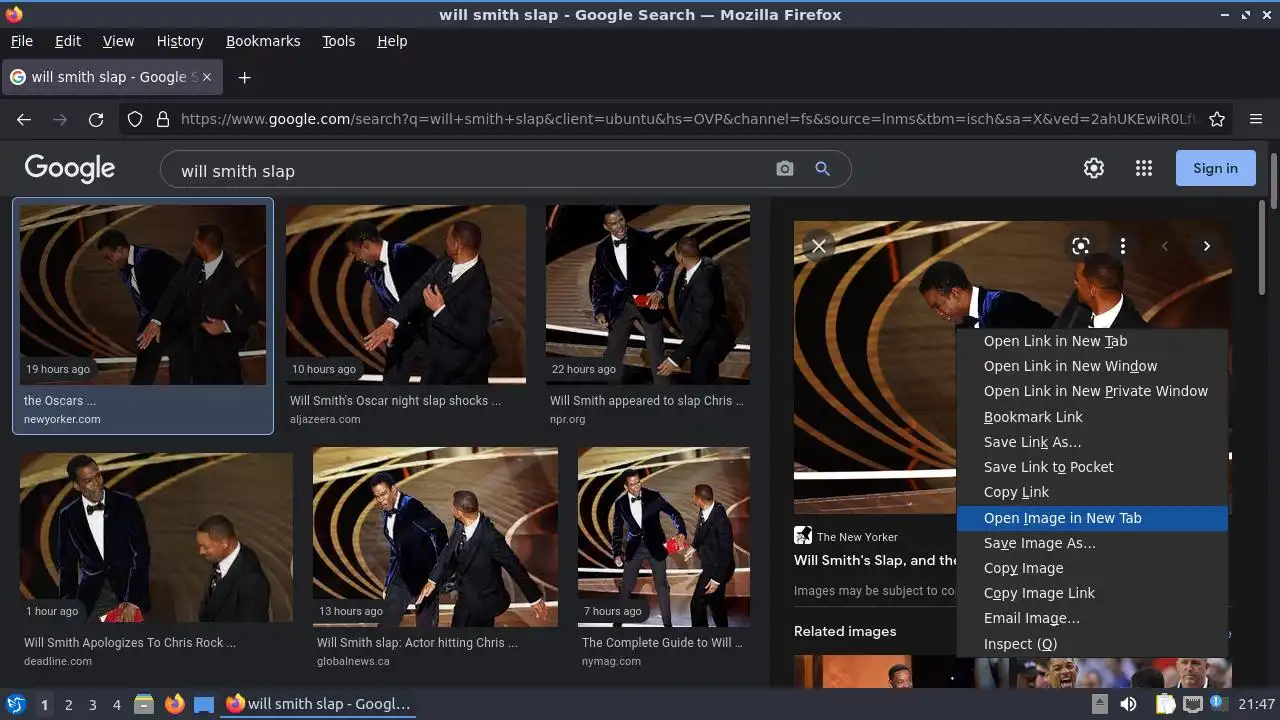
Task: Click the Will Smith's Oscar night slap shocks caption
Action: pos(395,401)
